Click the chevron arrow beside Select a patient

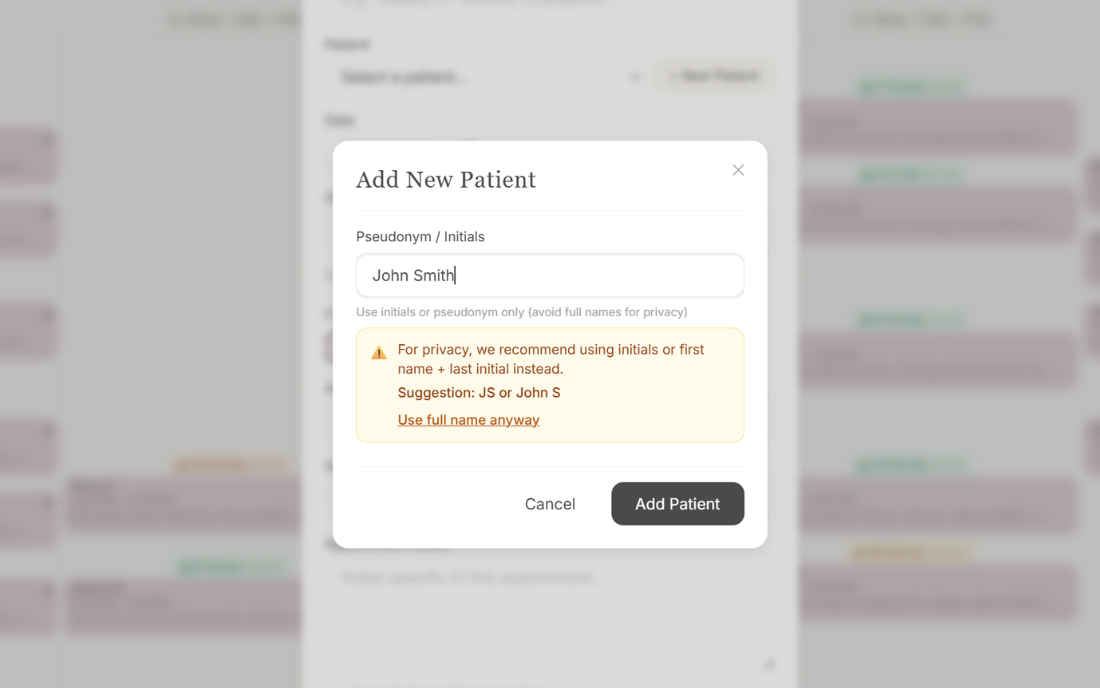click(636, 76)
